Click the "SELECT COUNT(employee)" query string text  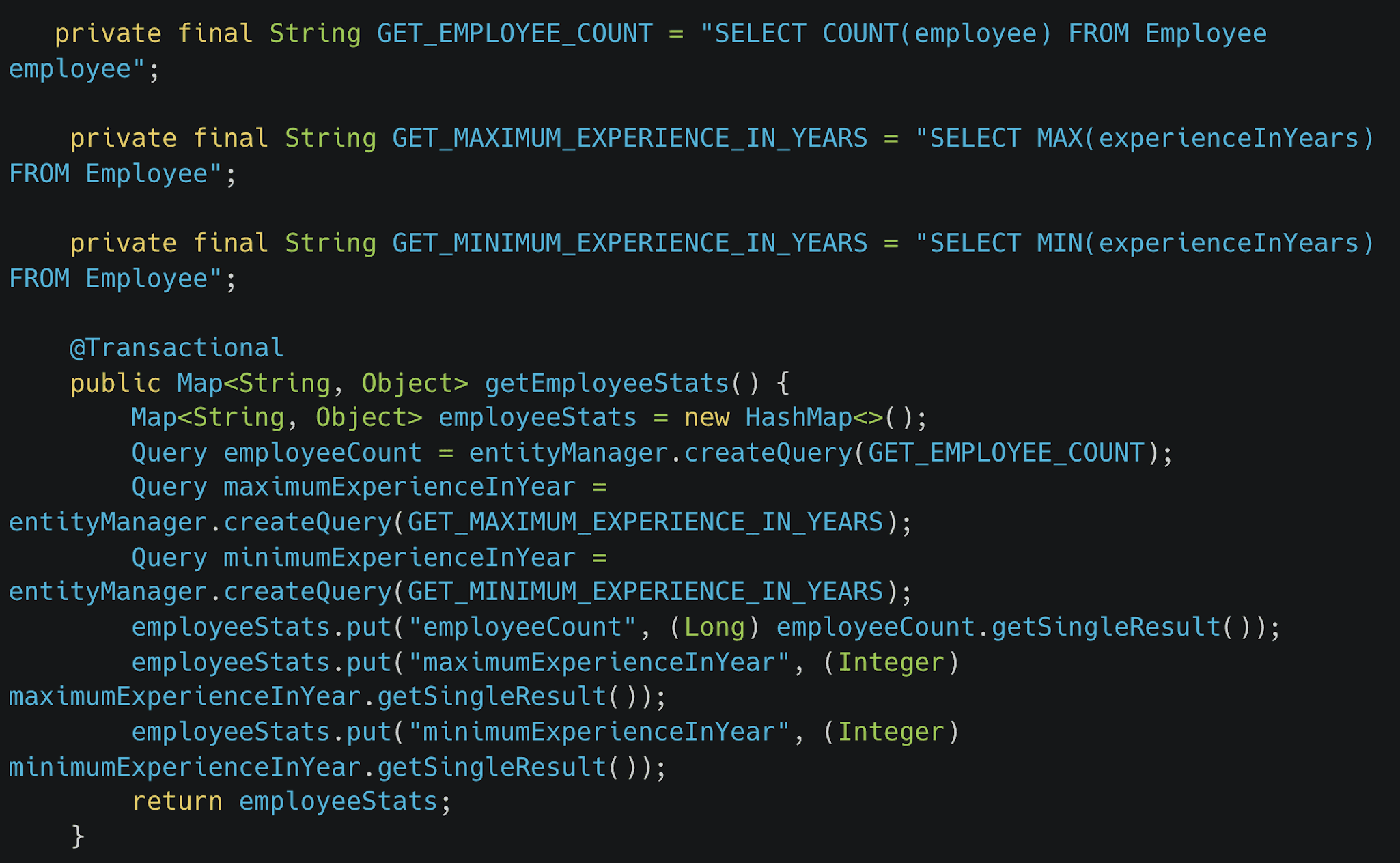click(x=876, y=33)
